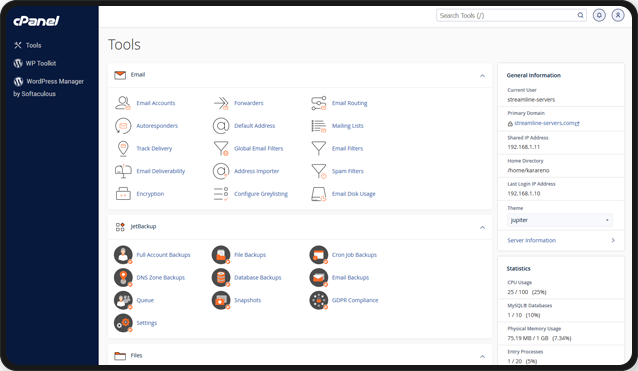Click the Email Filters funnel icon
This screenshot has width=638, height=371.
coord(319,148)
